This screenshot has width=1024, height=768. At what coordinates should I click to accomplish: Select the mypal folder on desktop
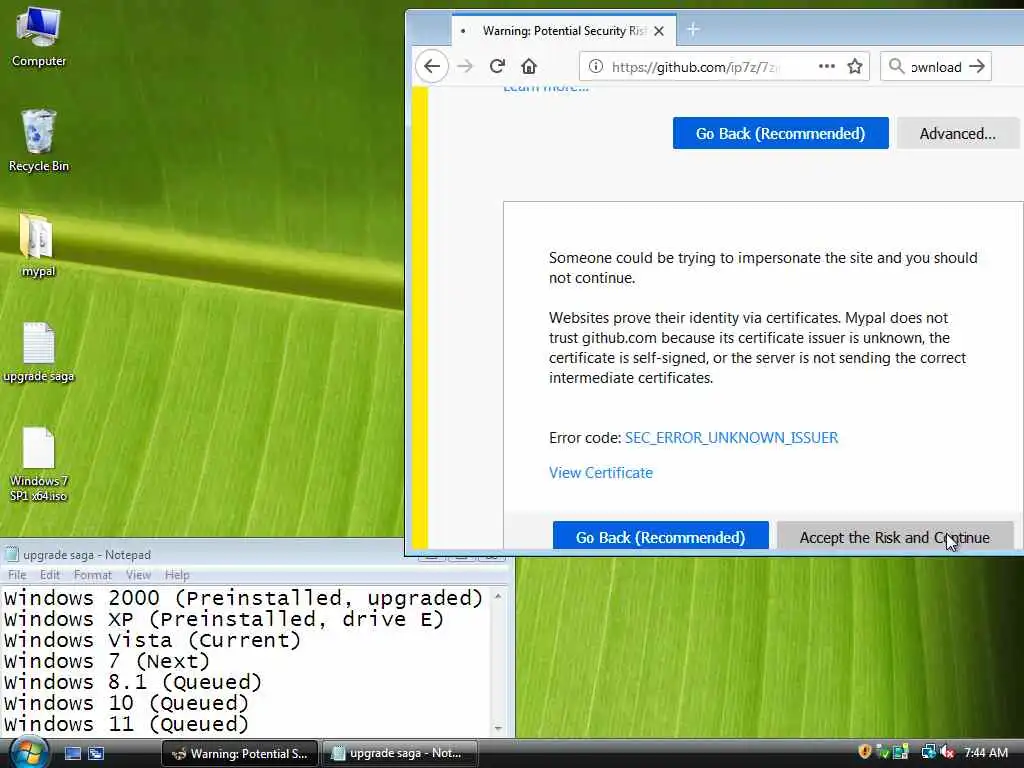point(38,244)
